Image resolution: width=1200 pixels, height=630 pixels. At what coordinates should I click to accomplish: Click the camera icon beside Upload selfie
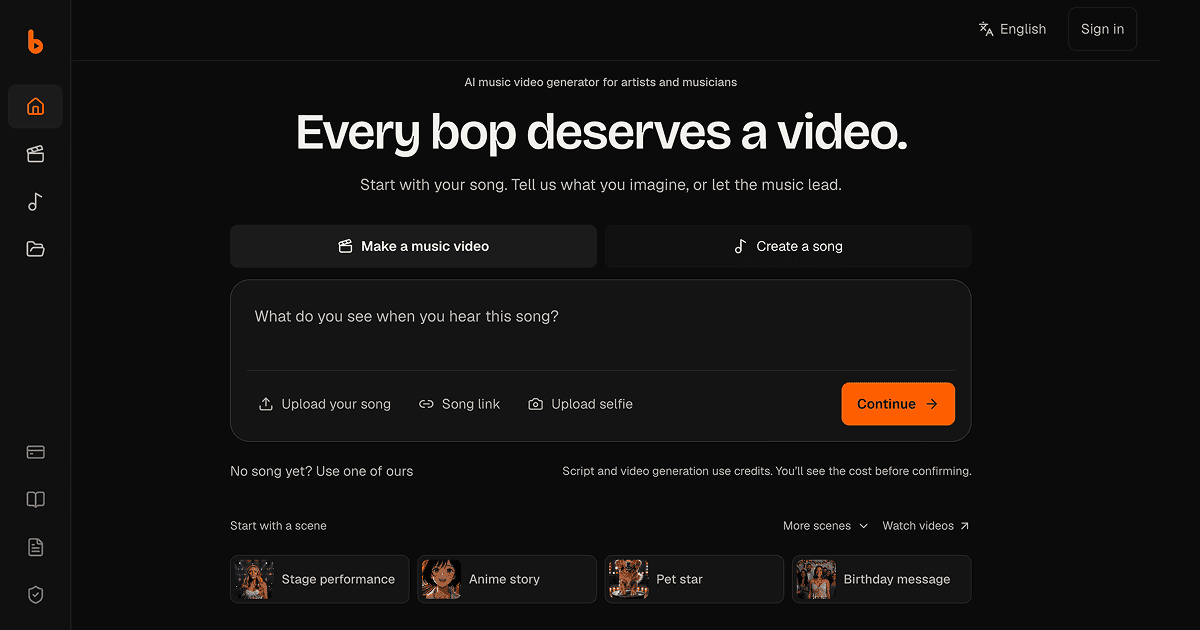click(x=536, y=404)
